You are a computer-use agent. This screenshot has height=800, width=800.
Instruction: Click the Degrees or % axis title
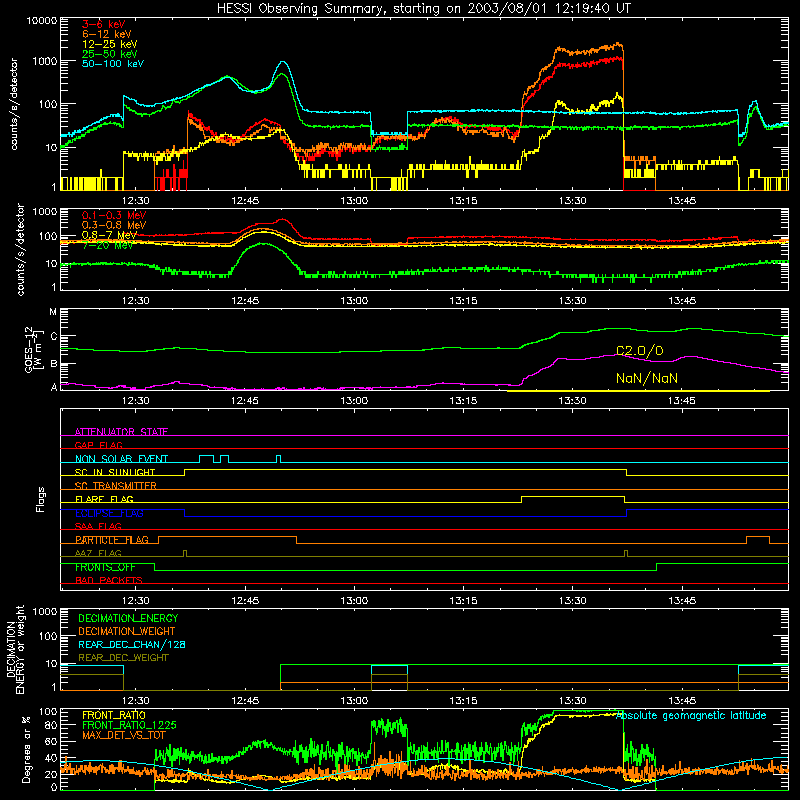coord(26,750)
